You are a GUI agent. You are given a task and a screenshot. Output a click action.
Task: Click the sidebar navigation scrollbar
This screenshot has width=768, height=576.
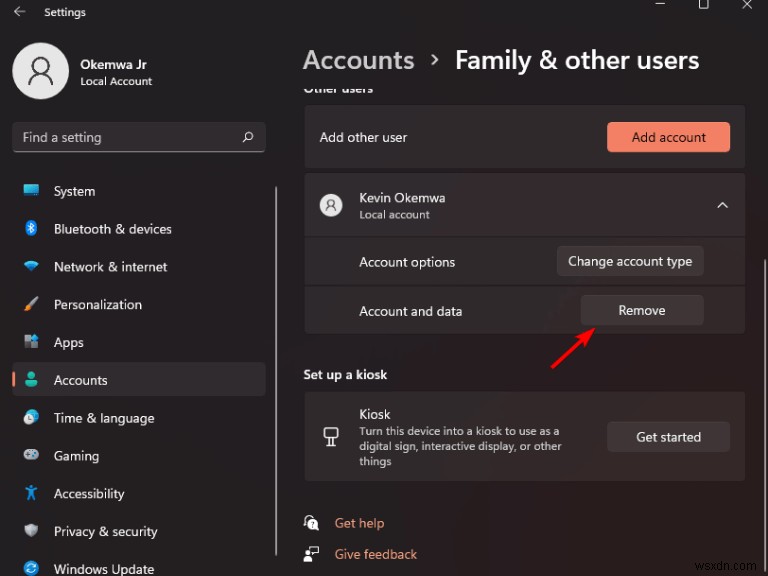point(276,371)
